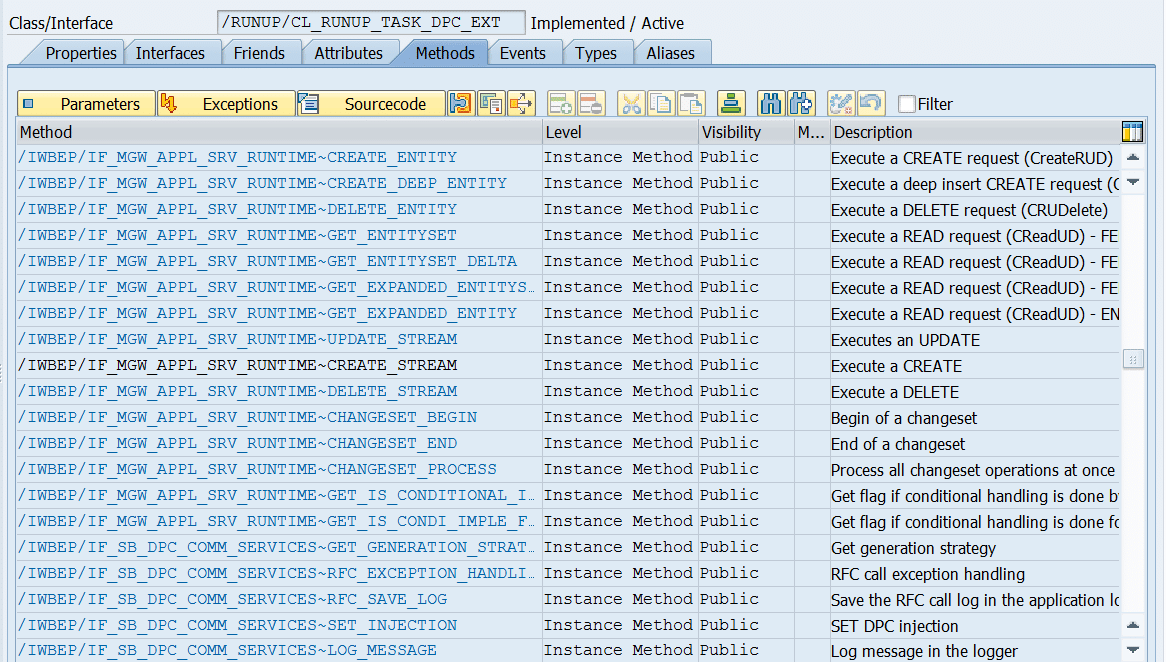Select the Events tab
The image size is (1176, 662).
click(x=522, y=53)
